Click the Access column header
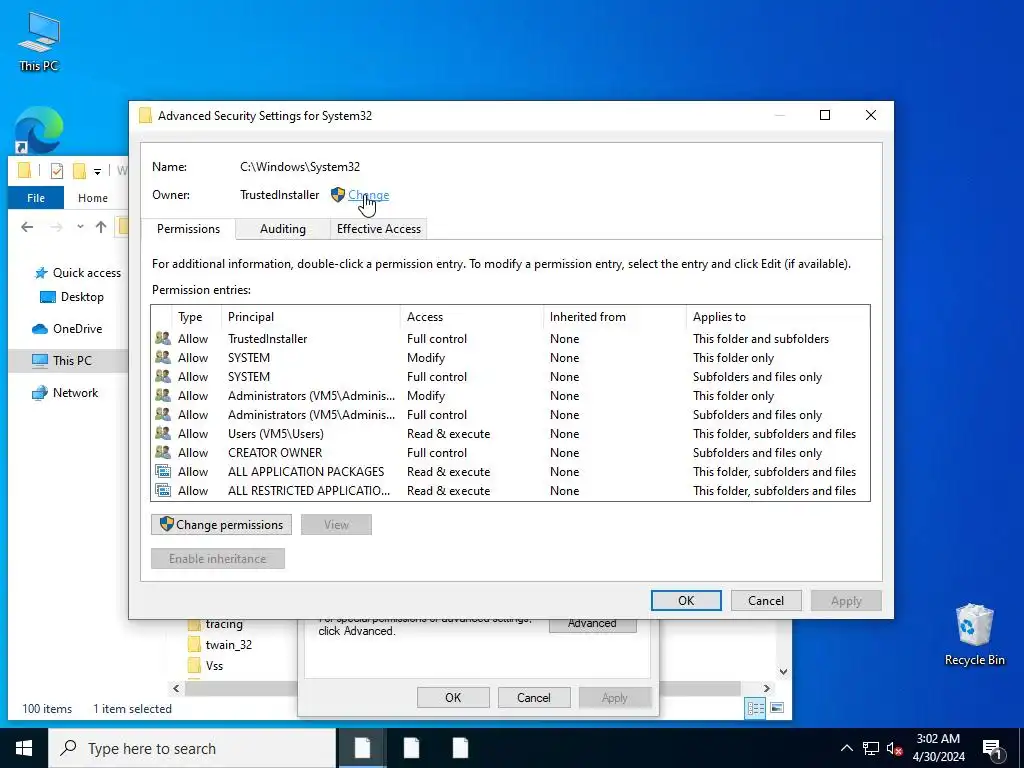 472,317
